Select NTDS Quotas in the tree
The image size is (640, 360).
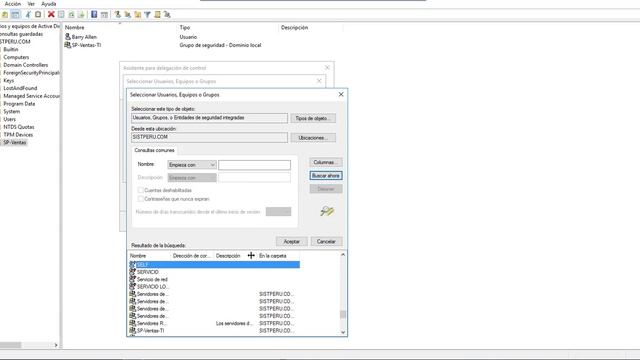[19, 127]
